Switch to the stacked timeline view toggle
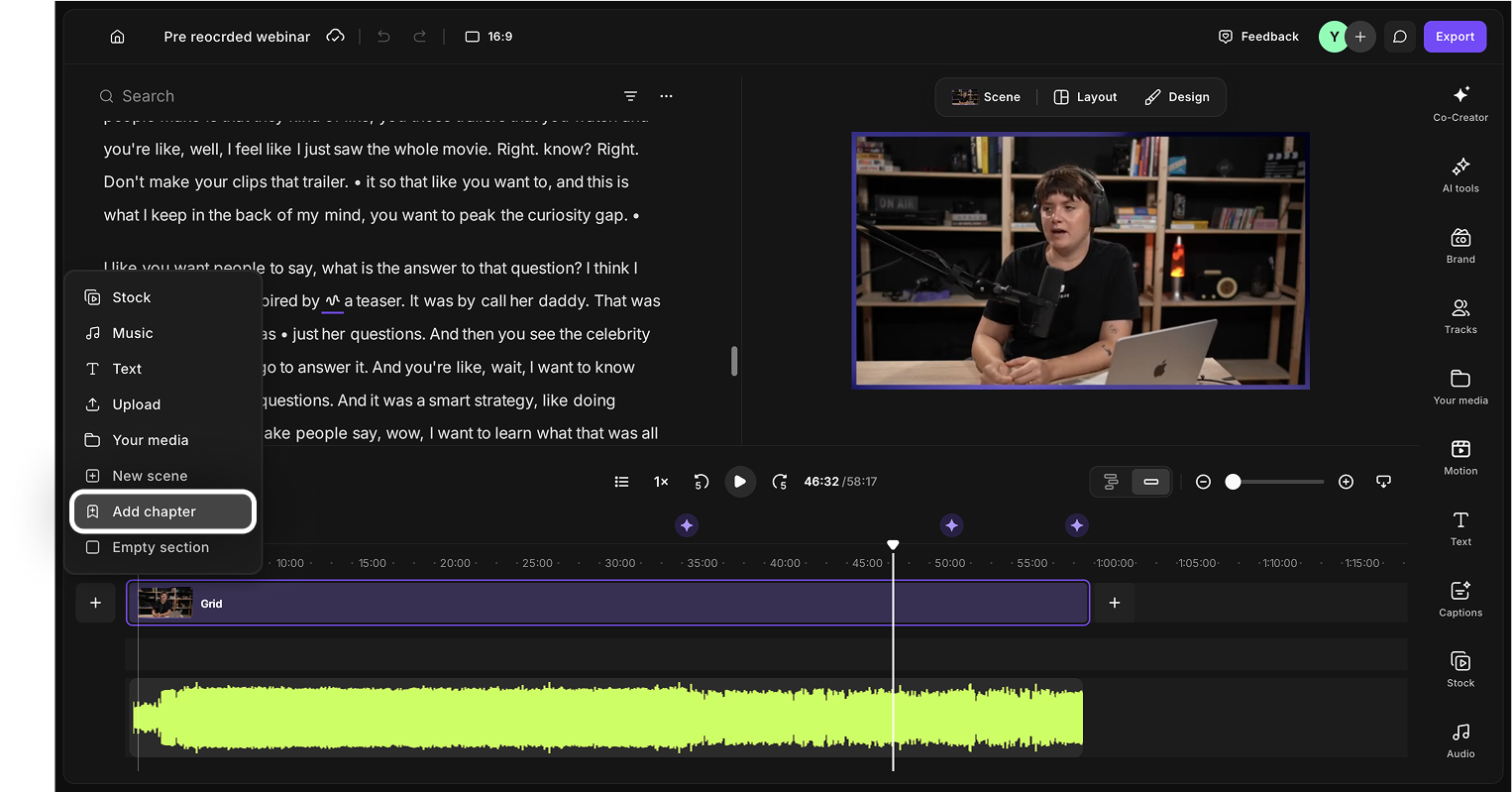Viewport: 1512px width, 792px height. tap(1111, 482)
